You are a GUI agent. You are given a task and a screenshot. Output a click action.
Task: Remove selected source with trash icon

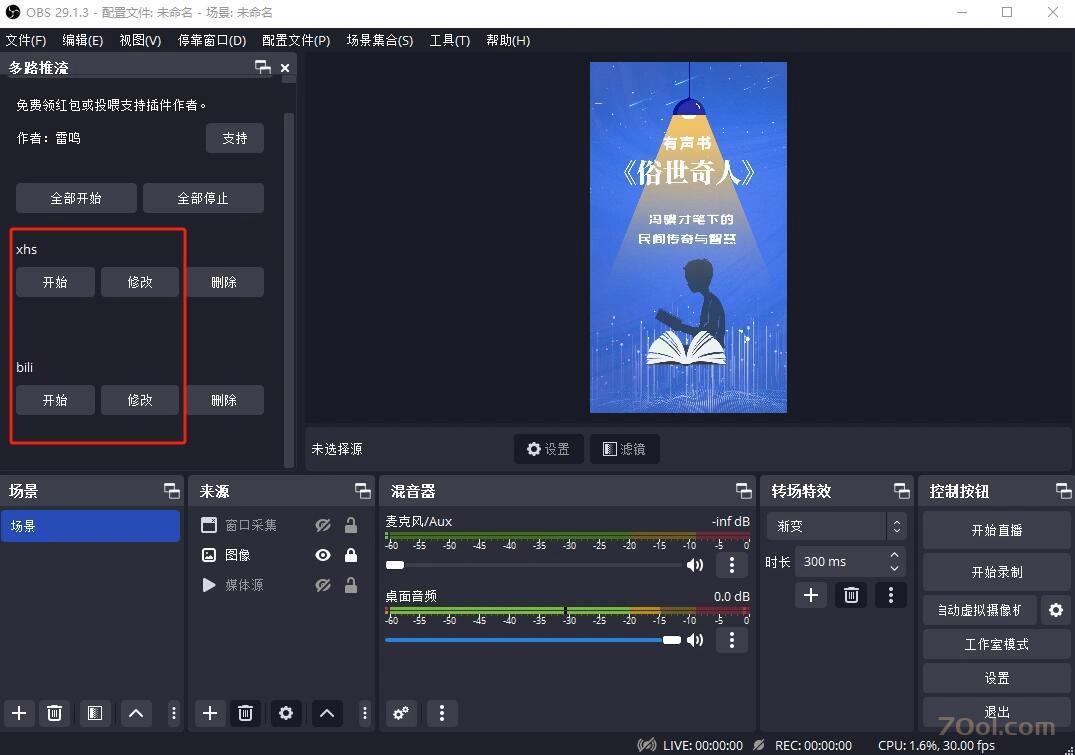point(245,713)
